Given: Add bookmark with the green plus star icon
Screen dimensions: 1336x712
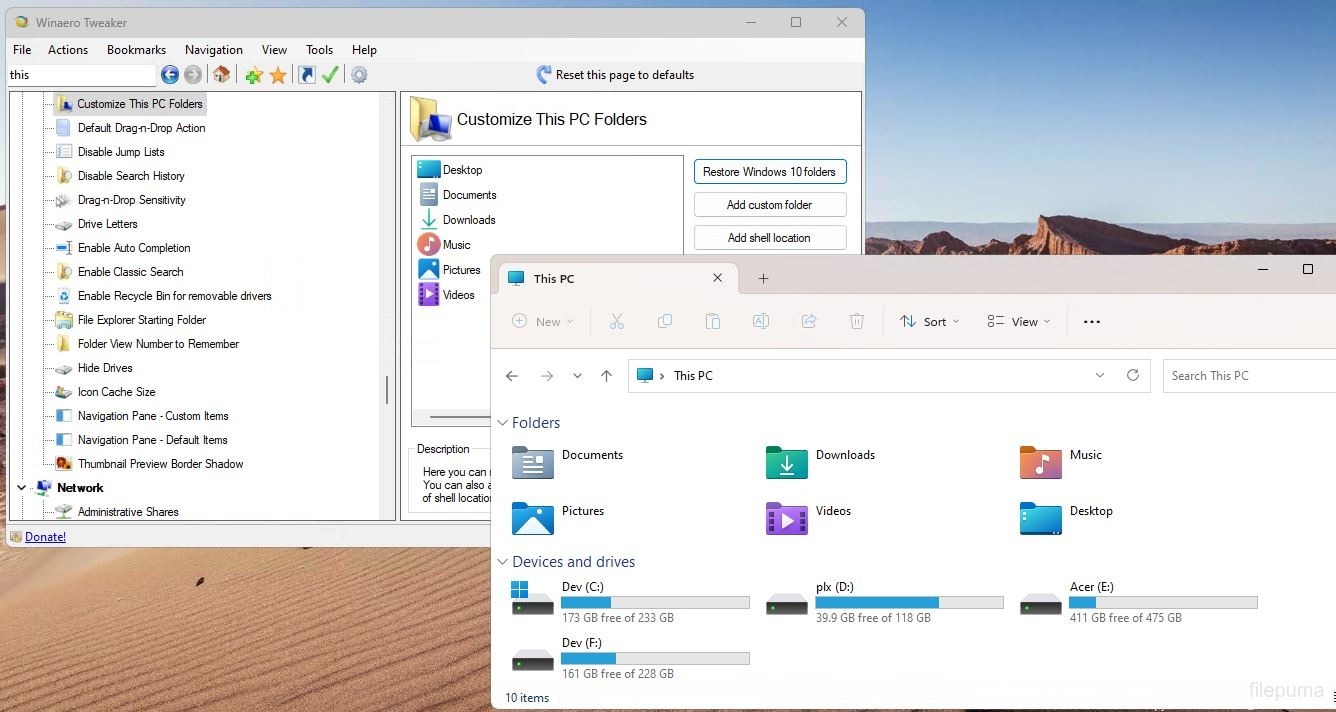Looking at the screenshot, I should click(254, 75).
